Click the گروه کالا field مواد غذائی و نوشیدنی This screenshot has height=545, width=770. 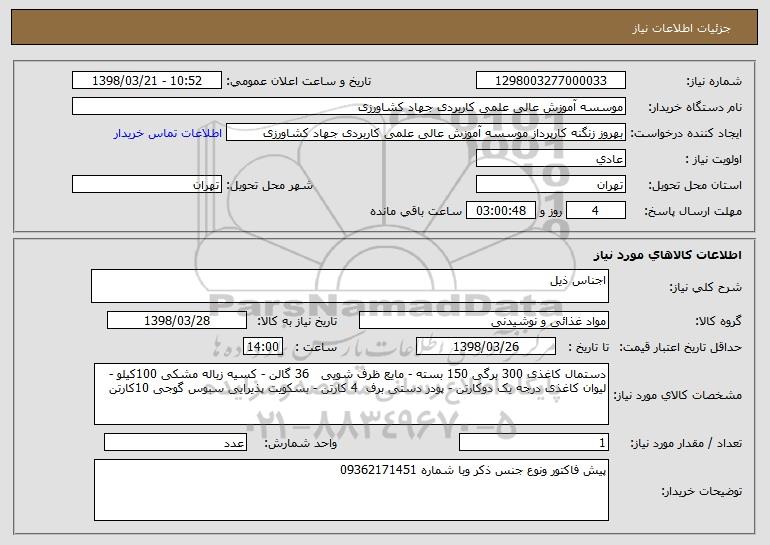point(484,321)
